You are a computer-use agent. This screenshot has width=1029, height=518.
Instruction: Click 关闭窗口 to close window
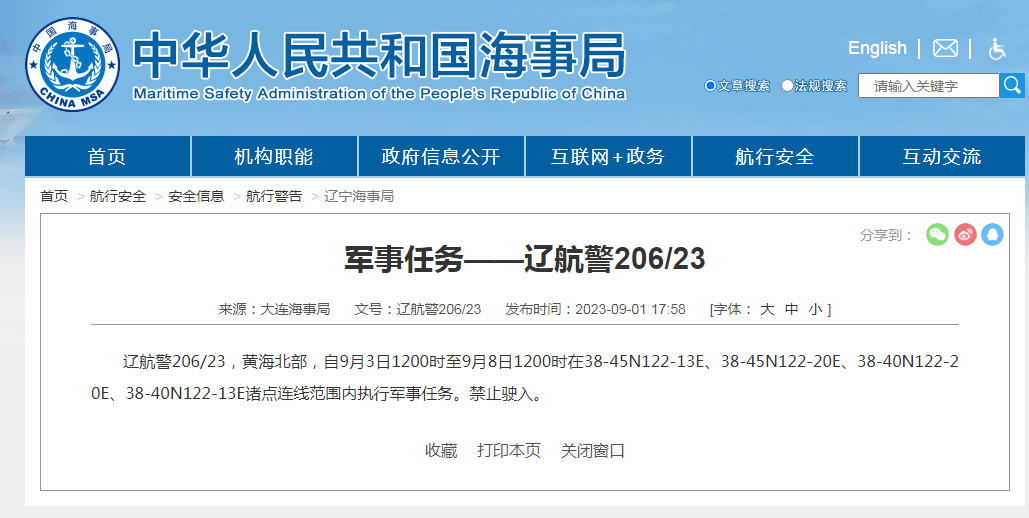tap(593, 451)
